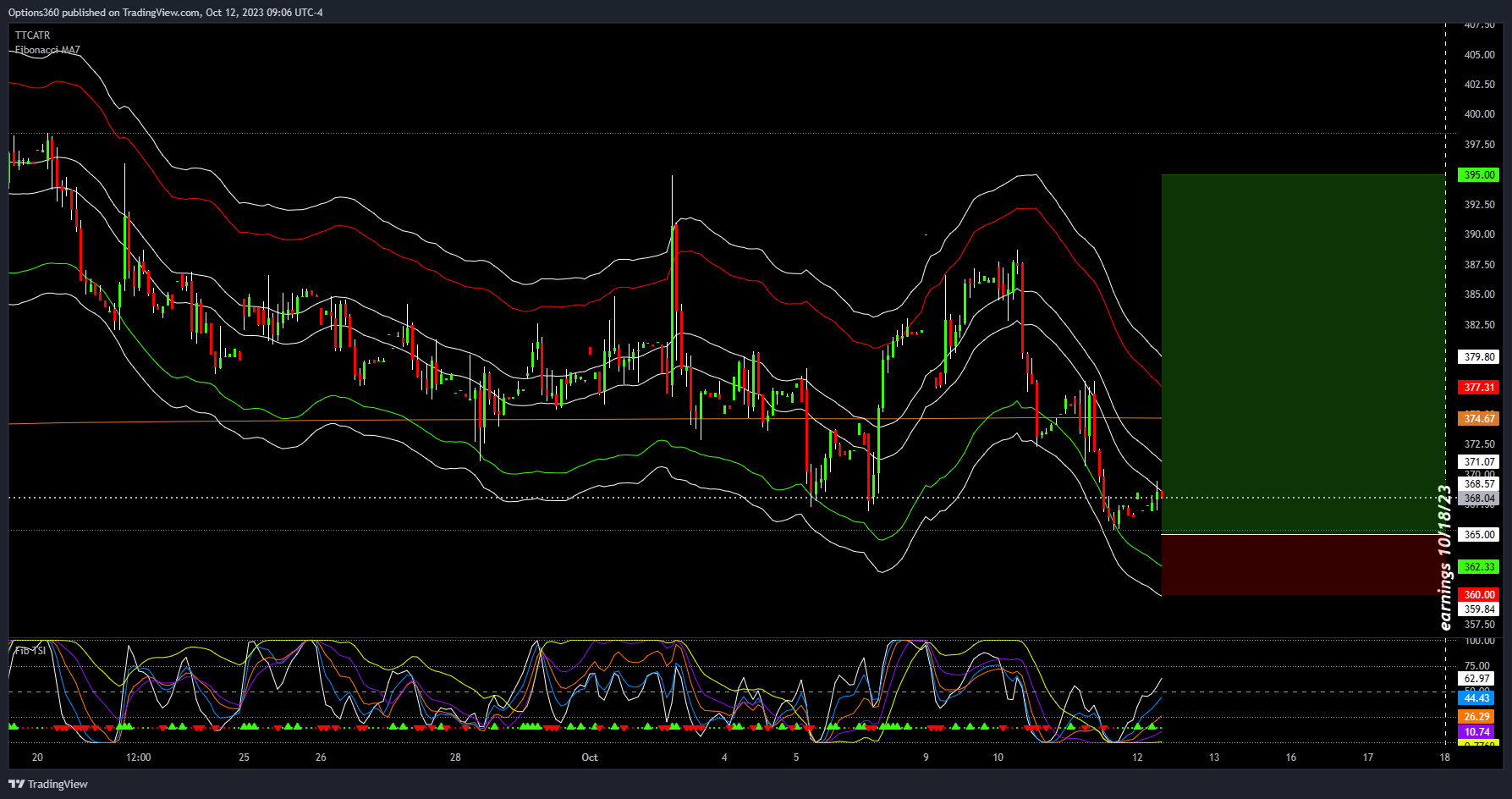Click the 62.97 Fib TSI value label
Viewport: 1512px width, 799px height.
(1476, 679)
